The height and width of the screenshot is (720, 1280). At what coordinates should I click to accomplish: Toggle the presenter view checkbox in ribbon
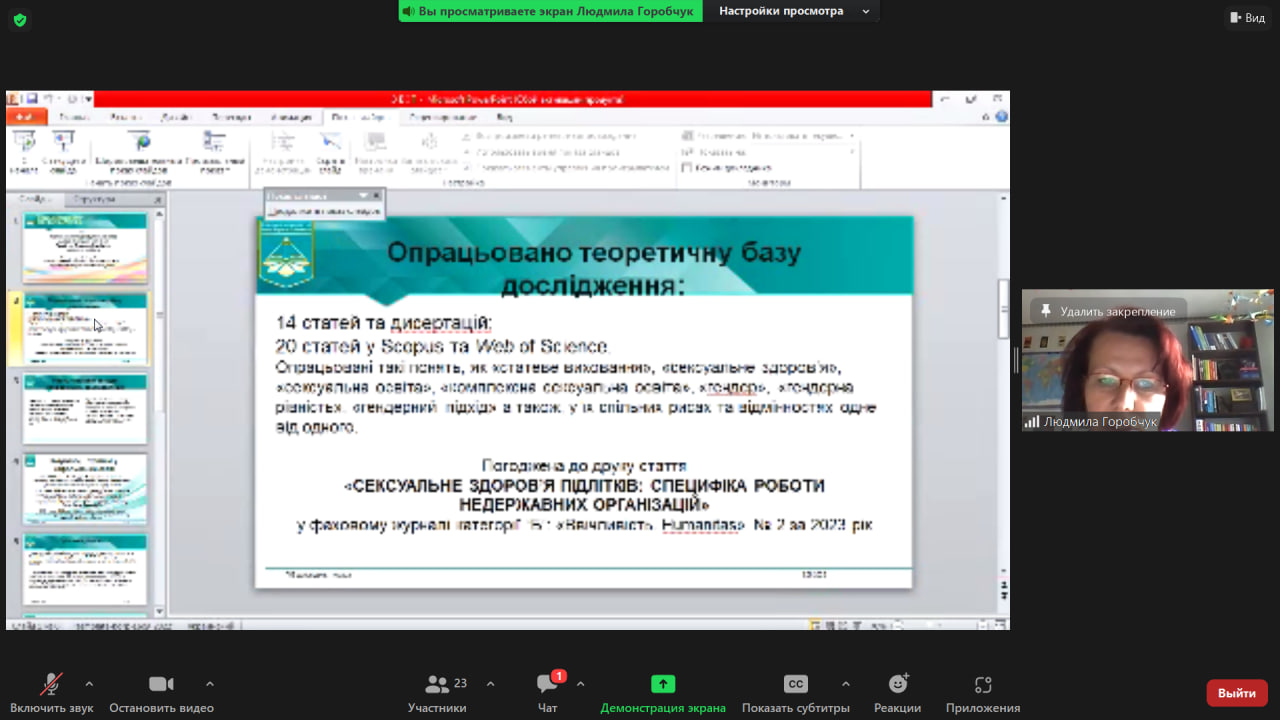click(687, 168)
